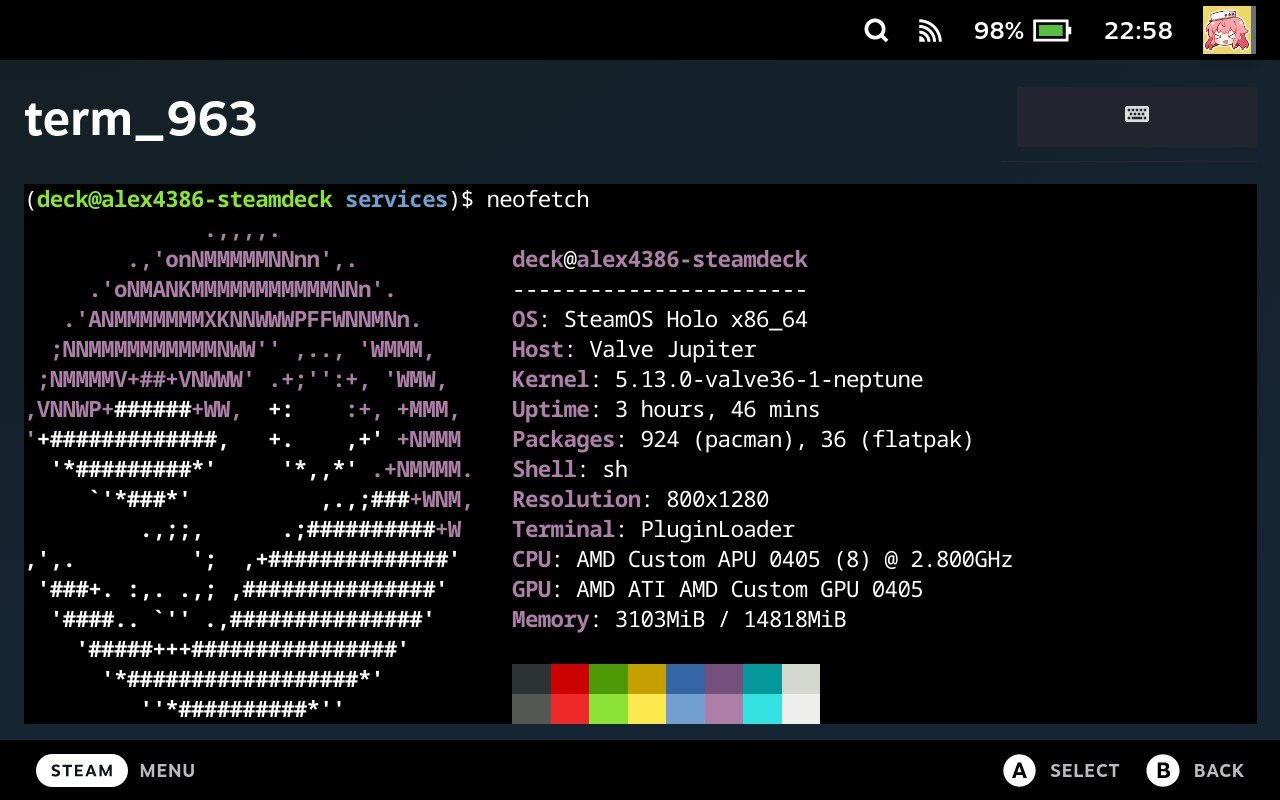The width and height of the screenshot is (1280, 800).
Task: Open search with the magnifying glass icon
Action: 876,31
